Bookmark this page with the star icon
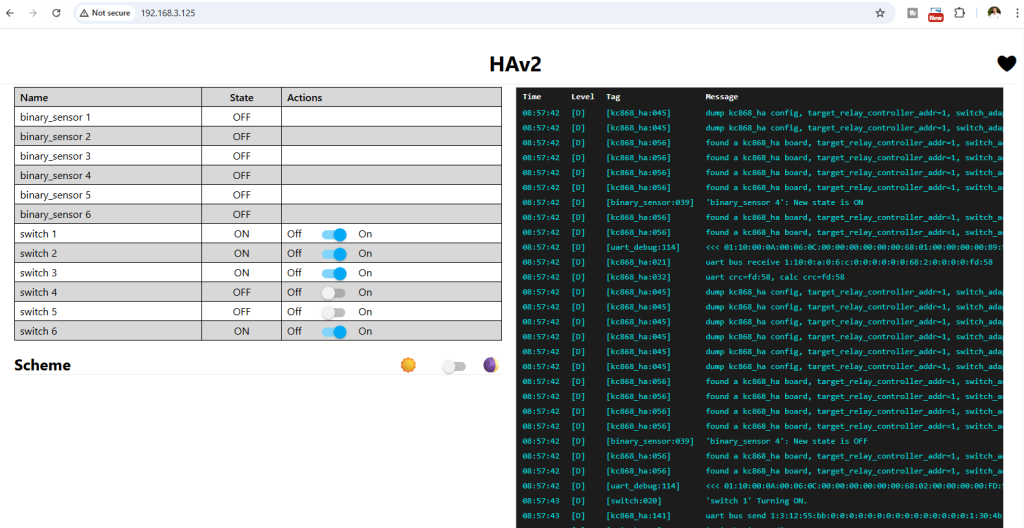Screen dimensions: 1024x528 pyautogui.click(x=880, y=13)
